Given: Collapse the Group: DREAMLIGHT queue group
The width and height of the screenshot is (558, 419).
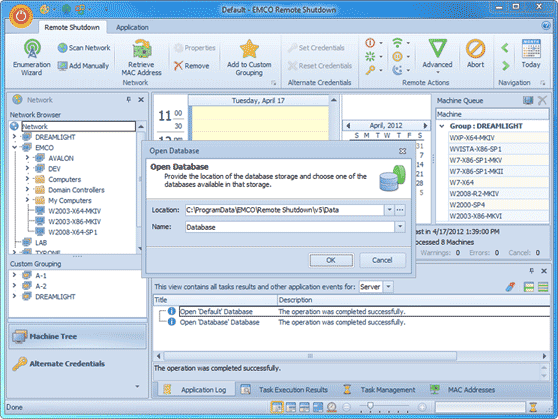Looking at the screenshot, I should (x=442, y=126).
